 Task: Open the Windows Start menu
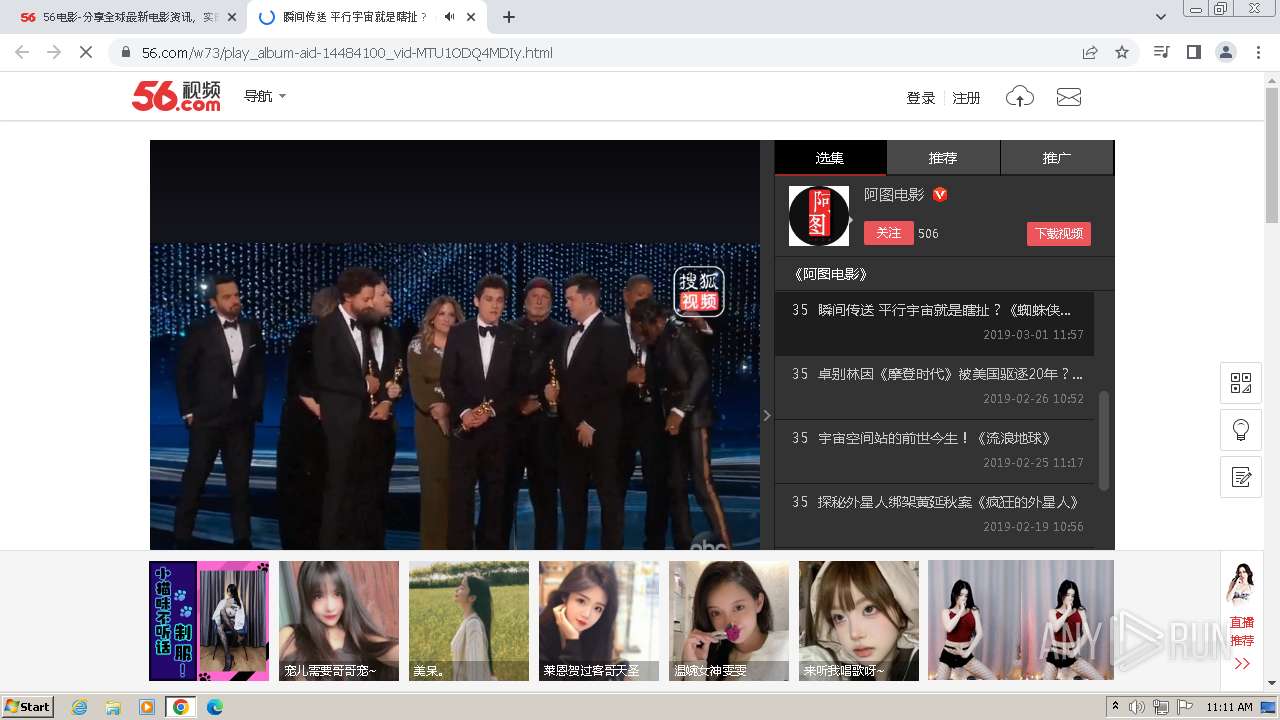point(28,707)
